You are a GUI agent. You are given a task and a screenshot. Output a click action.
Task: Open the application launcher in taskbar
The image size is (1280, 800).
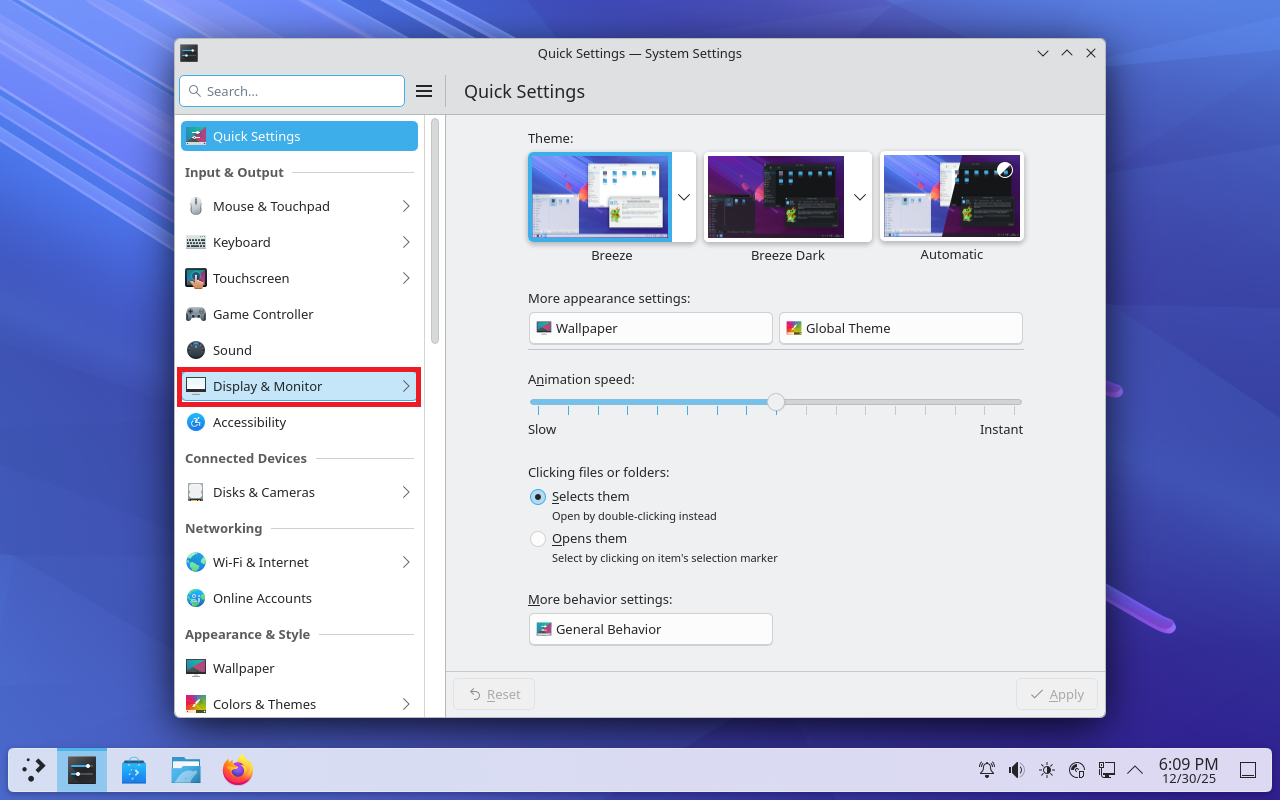(x=34, y=770)
